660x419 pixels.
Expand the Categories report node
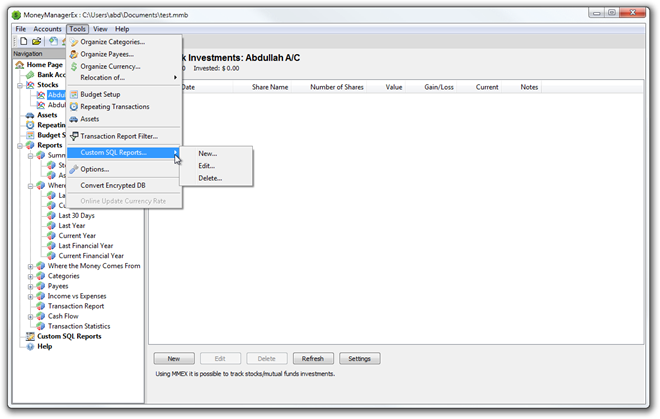(x=30, y=277)
